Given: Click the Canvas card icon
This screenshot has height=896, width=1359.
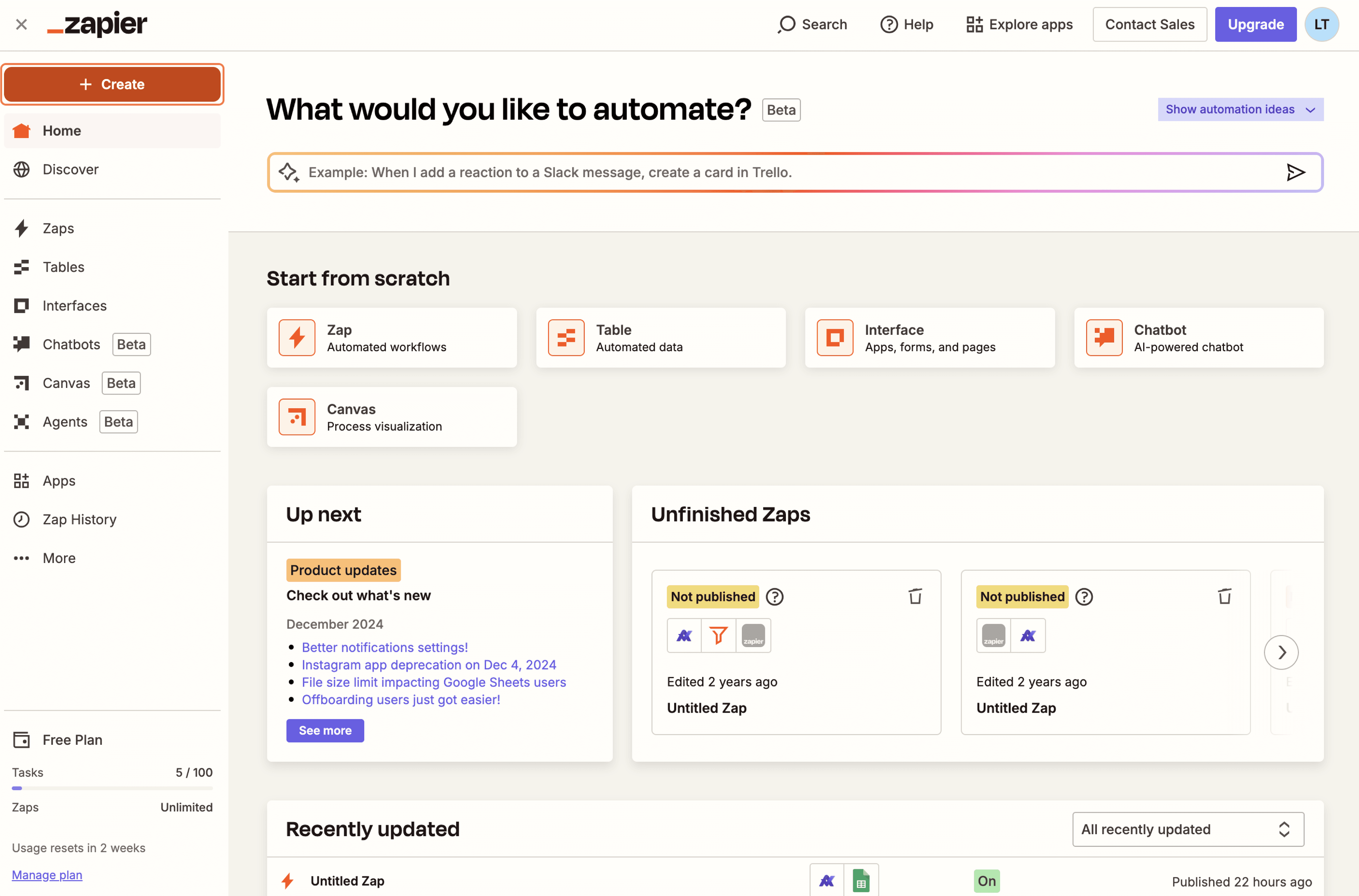Looking at the screenshot, I should (x=297, y=417).
